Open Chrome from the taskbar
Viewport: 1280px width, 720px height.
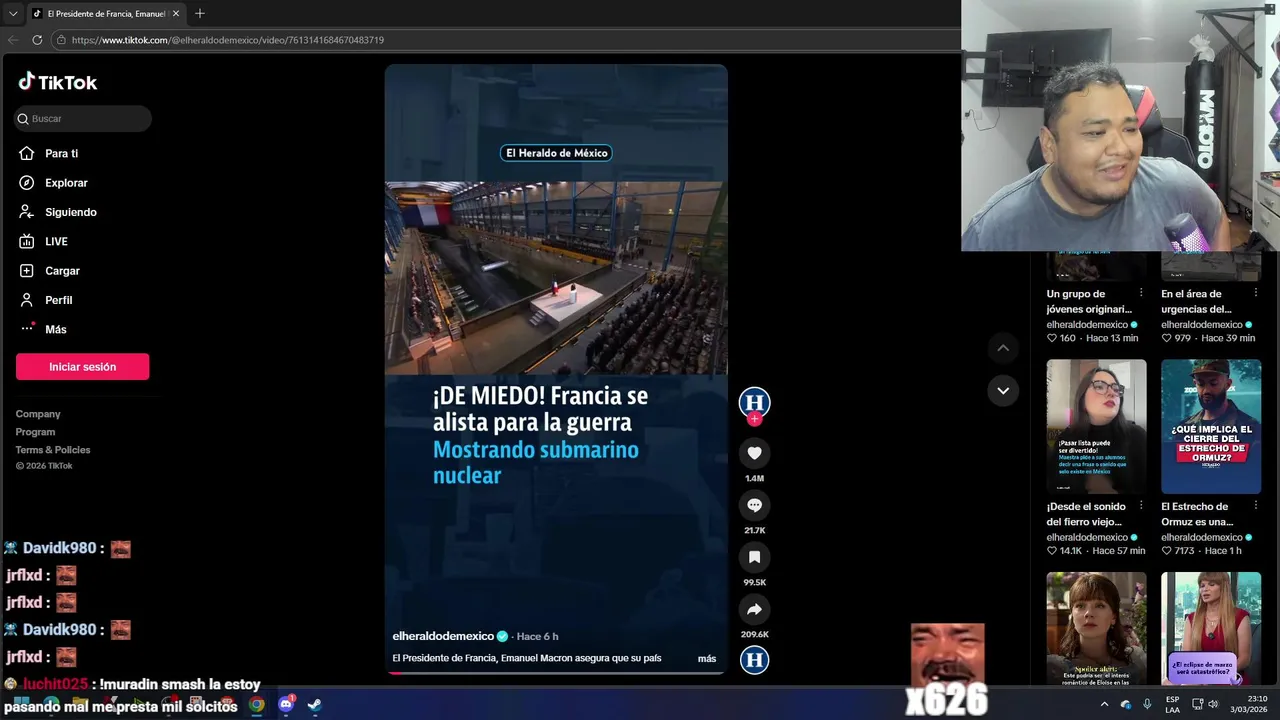pyautogui.click(x=257, y=704)
